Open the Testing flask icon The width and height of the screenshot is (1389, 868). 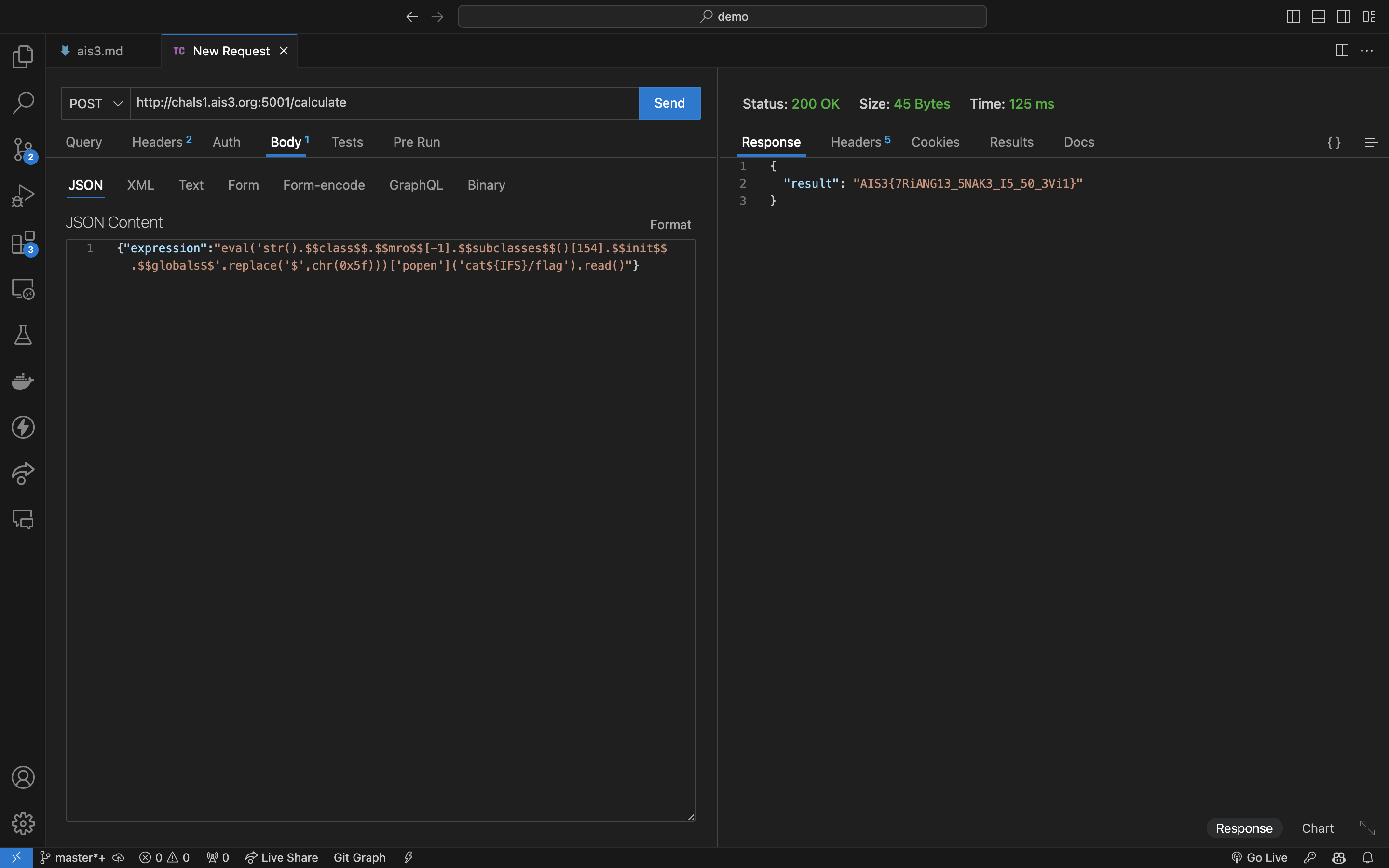coord(23,335)
